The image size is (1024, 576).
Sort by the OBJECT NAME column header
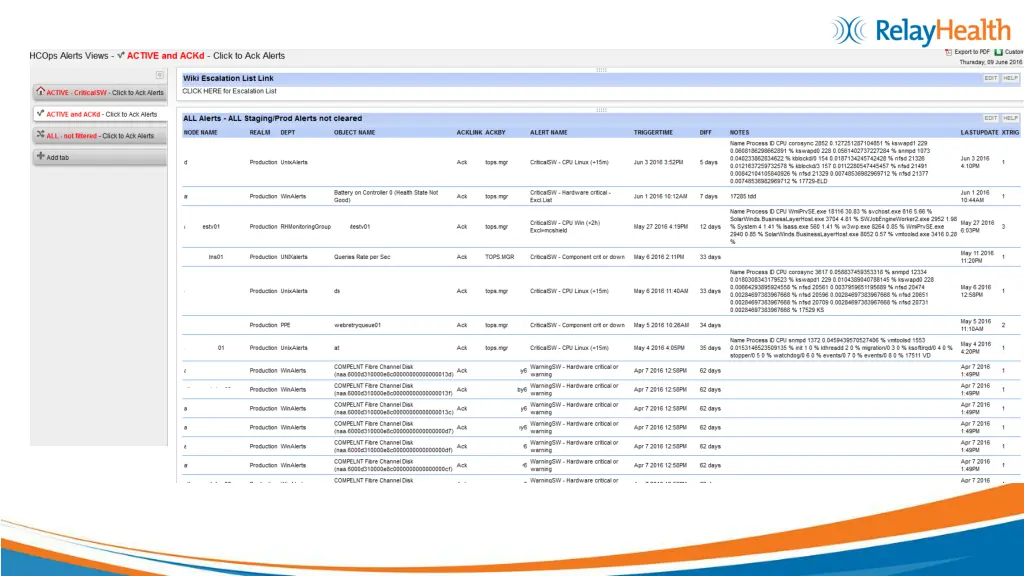[355, 133]
